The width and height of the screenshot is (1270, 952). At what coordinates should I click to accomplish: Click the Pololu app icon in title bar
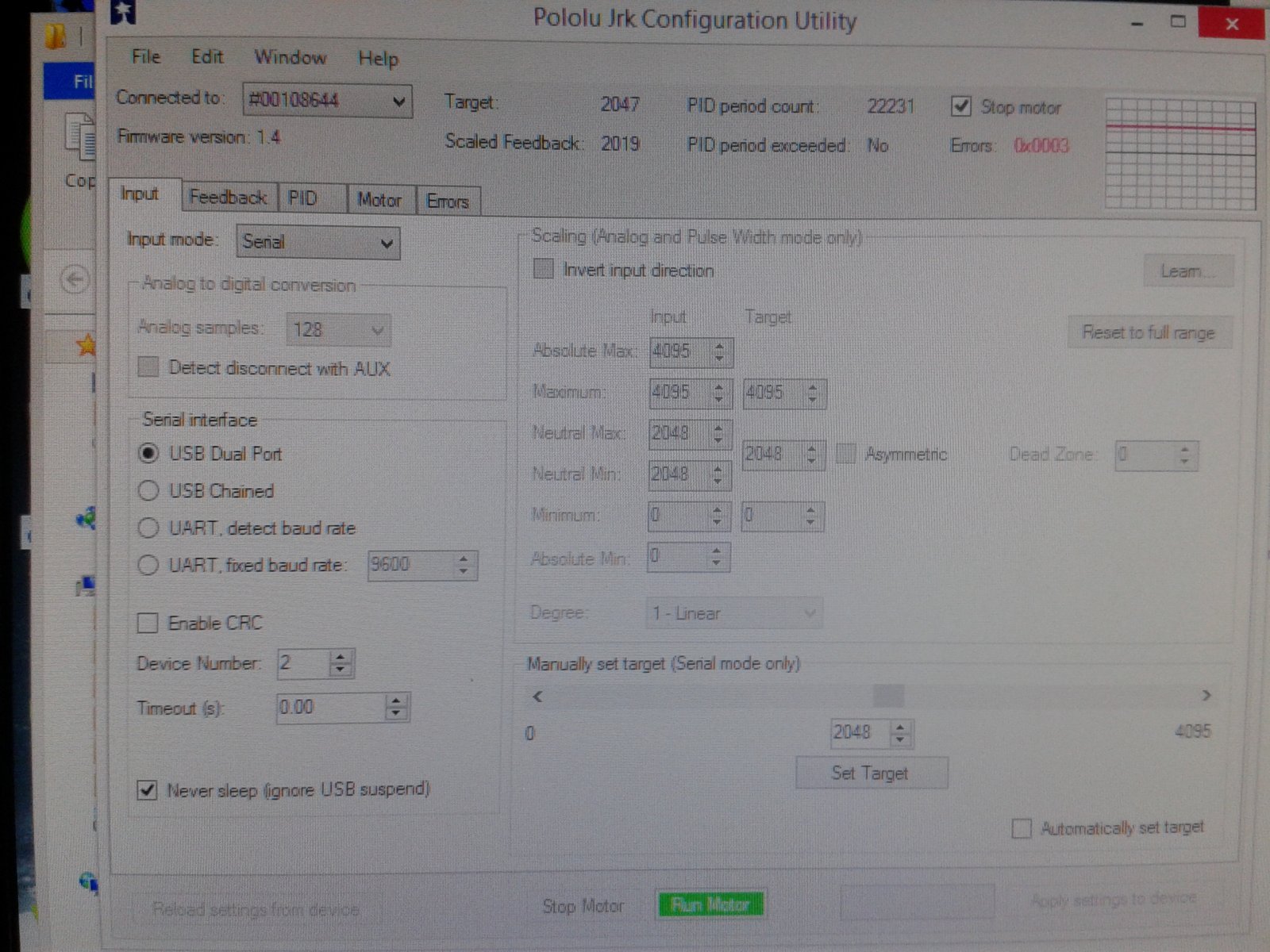tap(124, 11)
